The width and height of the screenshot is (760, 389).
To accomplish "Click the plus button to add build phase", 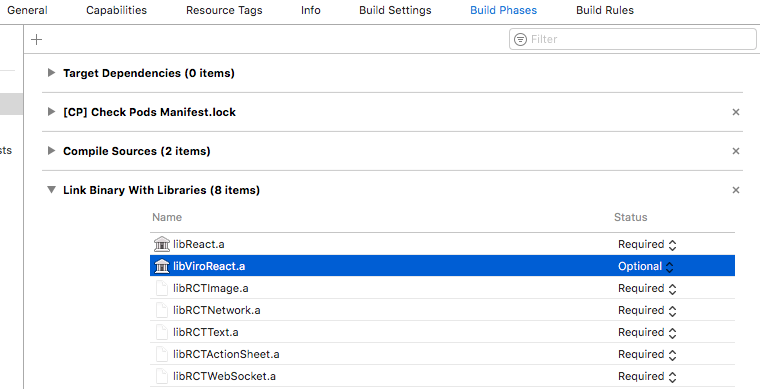I will click(36, 39).
